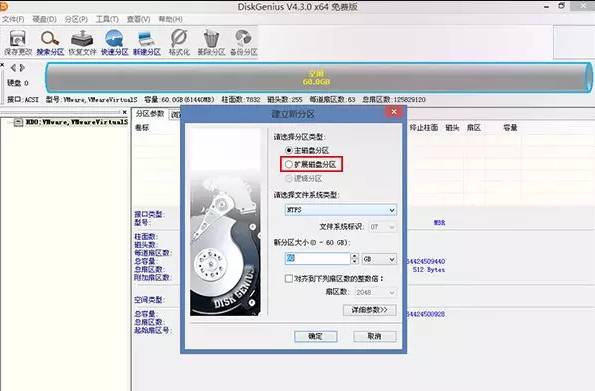Collapse the HD0 disk tree node
The height and width of the screenshot is (391, 595).
point(18,122)
